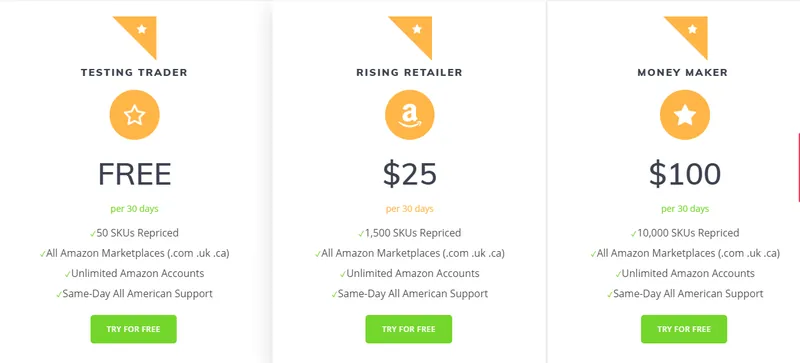Click Try For Free under the $100 plan
Image resolution: width=800 pixels, height=363 pixels.
[x=684, y=329]
